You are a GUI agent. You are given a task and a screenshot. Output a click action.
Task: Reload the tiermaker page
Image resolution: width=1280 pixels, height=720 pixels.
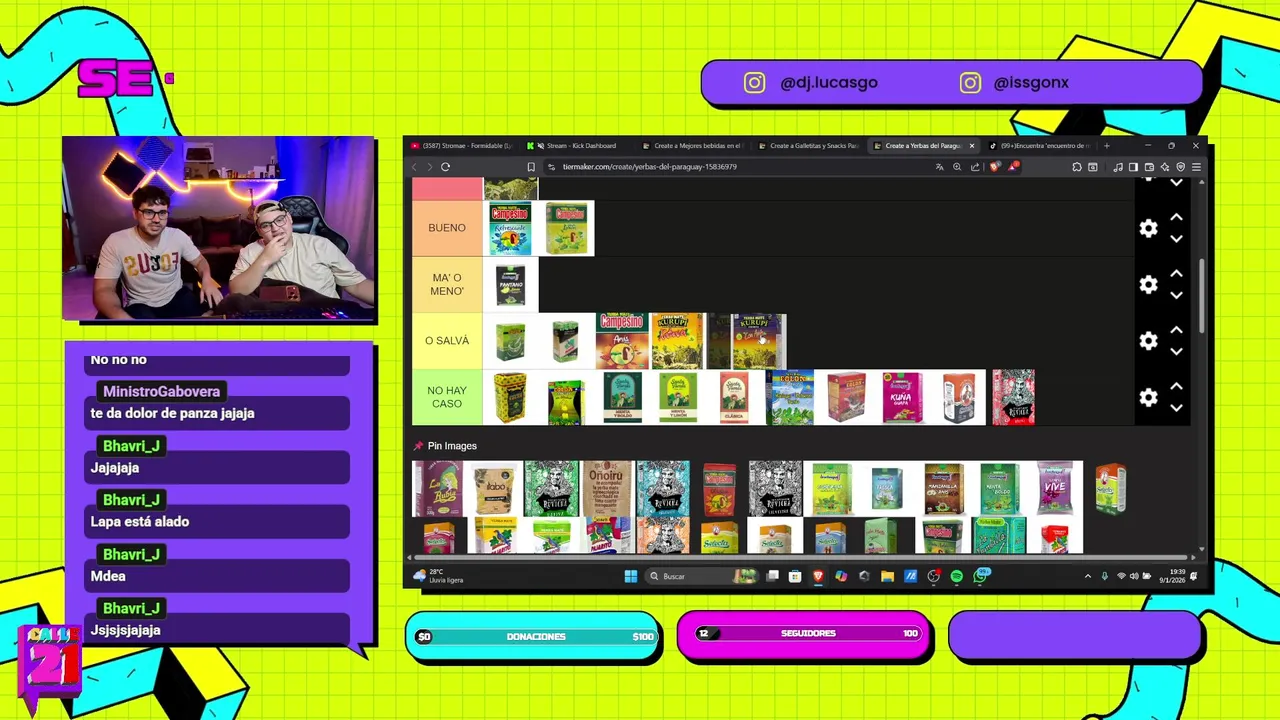(446, 167)
